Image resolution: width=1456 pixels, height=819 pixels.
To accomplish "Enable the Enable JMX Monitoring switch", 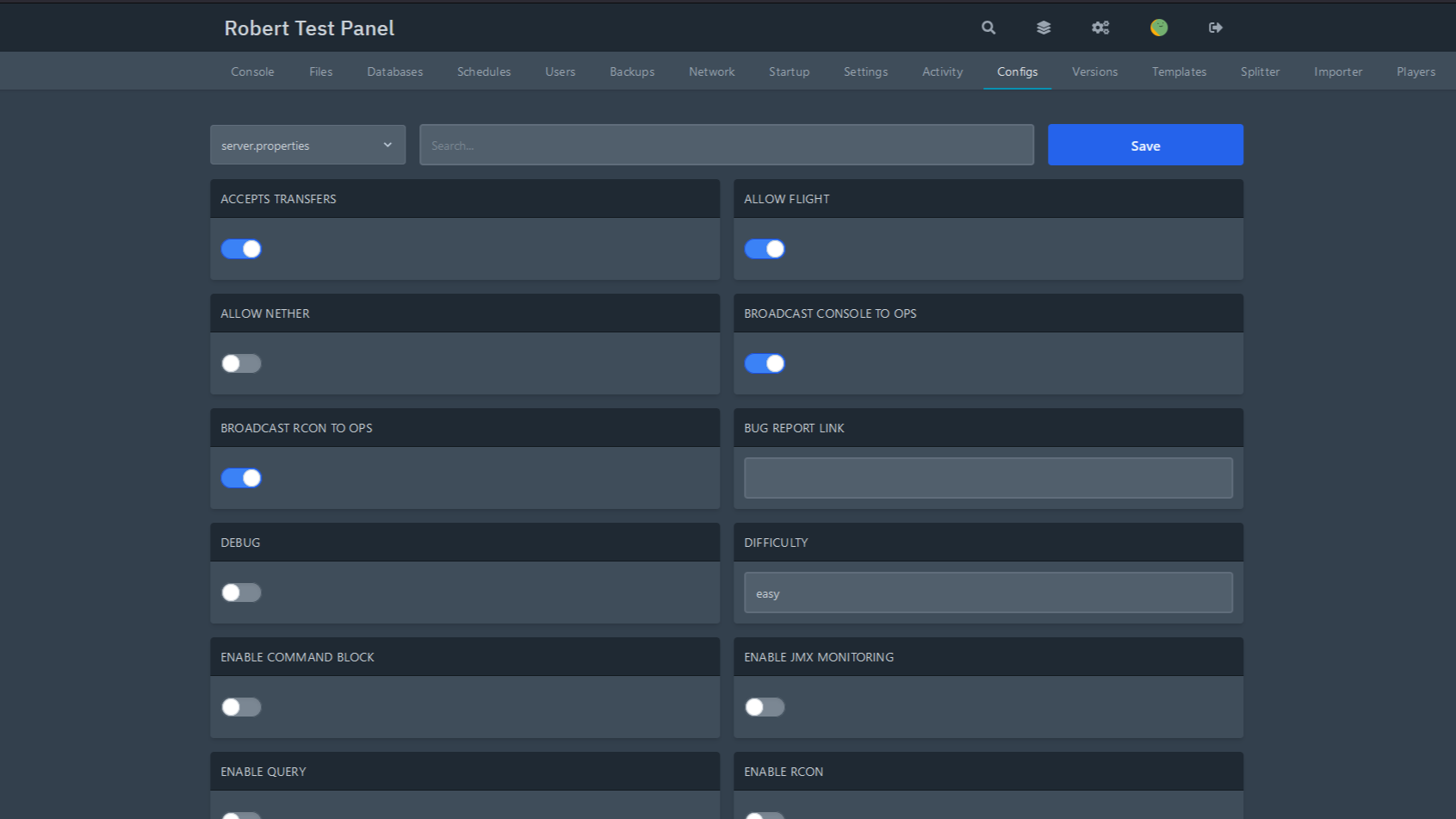I will point(765,707).
